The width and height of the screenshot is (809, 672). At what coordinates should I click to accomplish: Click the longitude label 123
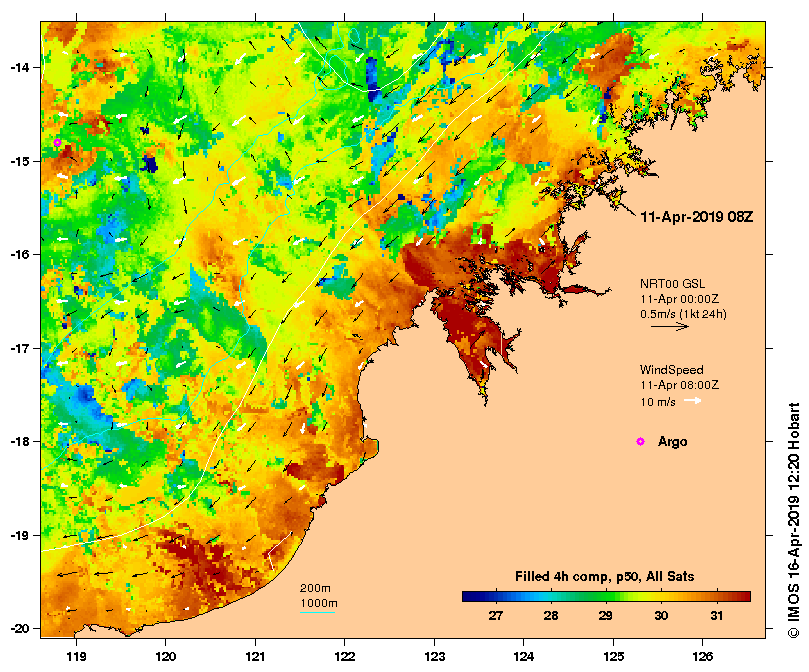(x=434, y=657)
